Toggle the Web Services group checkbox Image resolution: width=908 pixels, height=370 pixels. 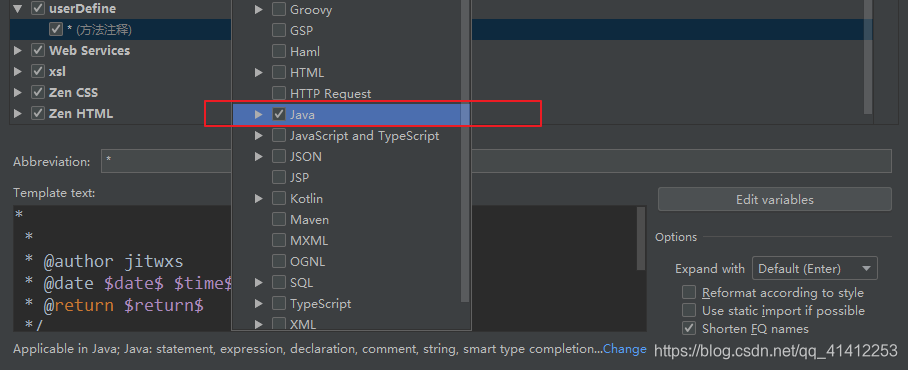pos(38,50)
